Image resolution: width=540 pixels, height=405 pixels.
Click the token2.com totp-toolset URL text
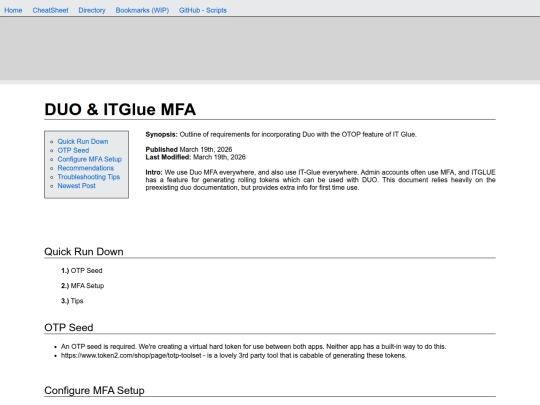coord(131,355)
